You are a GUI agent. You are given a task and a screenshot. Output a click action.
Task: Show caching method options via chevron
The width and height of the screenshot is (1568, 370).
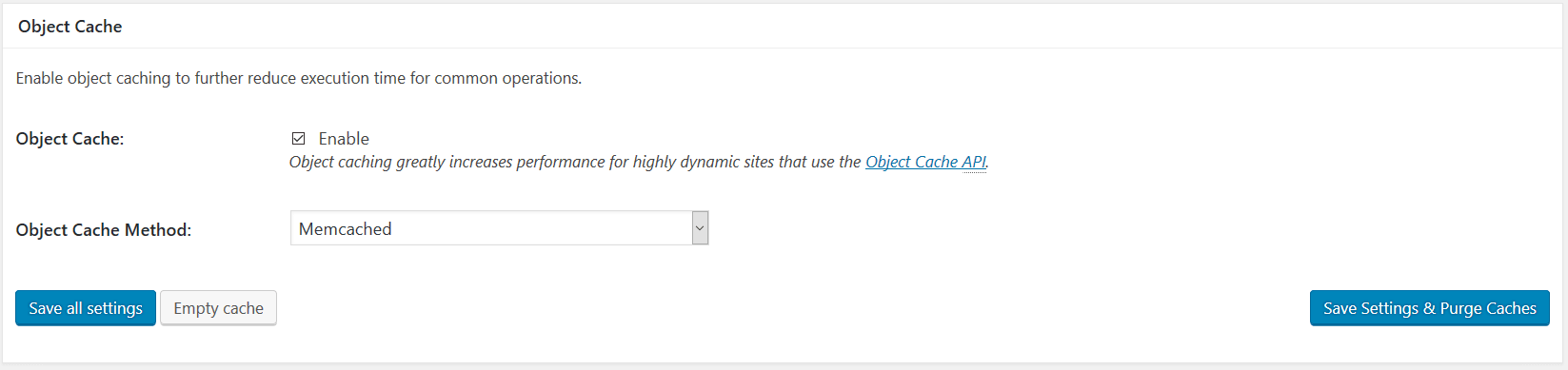tap(700, 228)
